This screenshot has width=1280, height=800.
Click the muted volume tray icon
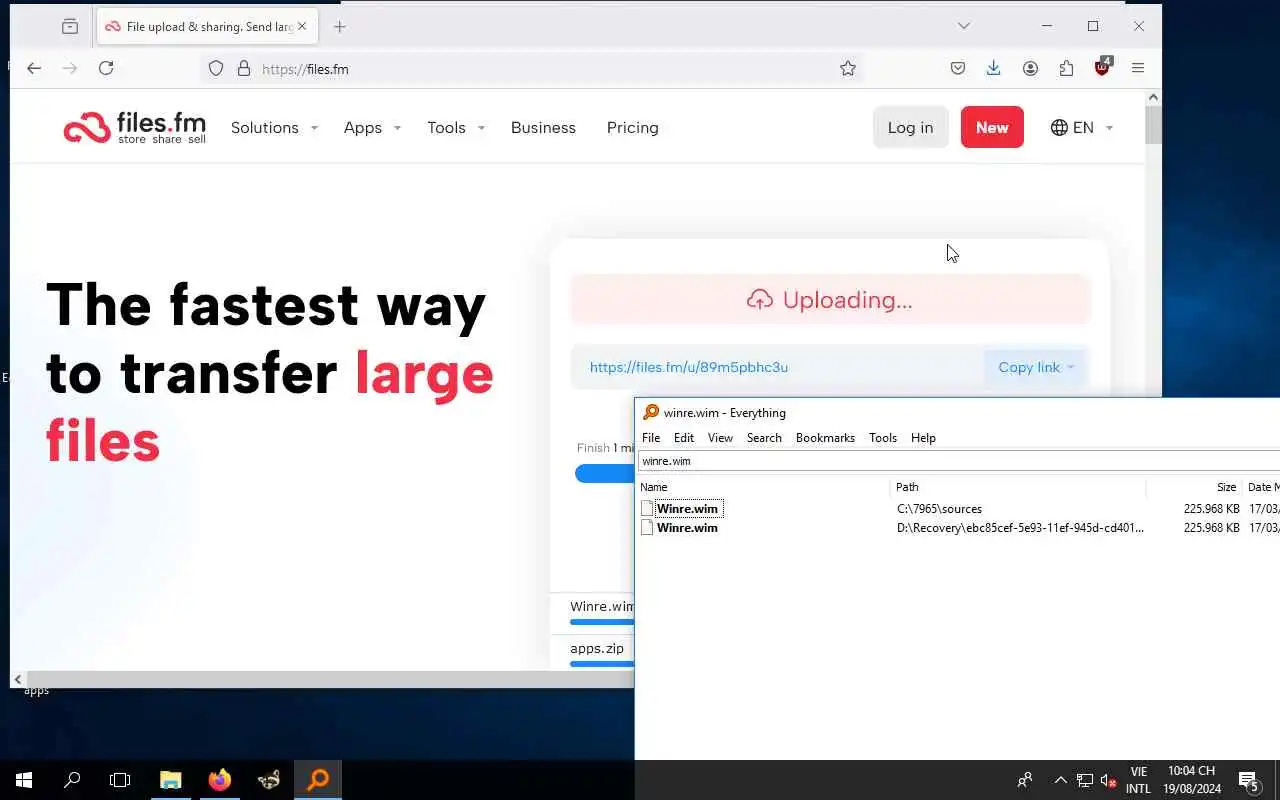(x=1108, y=780)
